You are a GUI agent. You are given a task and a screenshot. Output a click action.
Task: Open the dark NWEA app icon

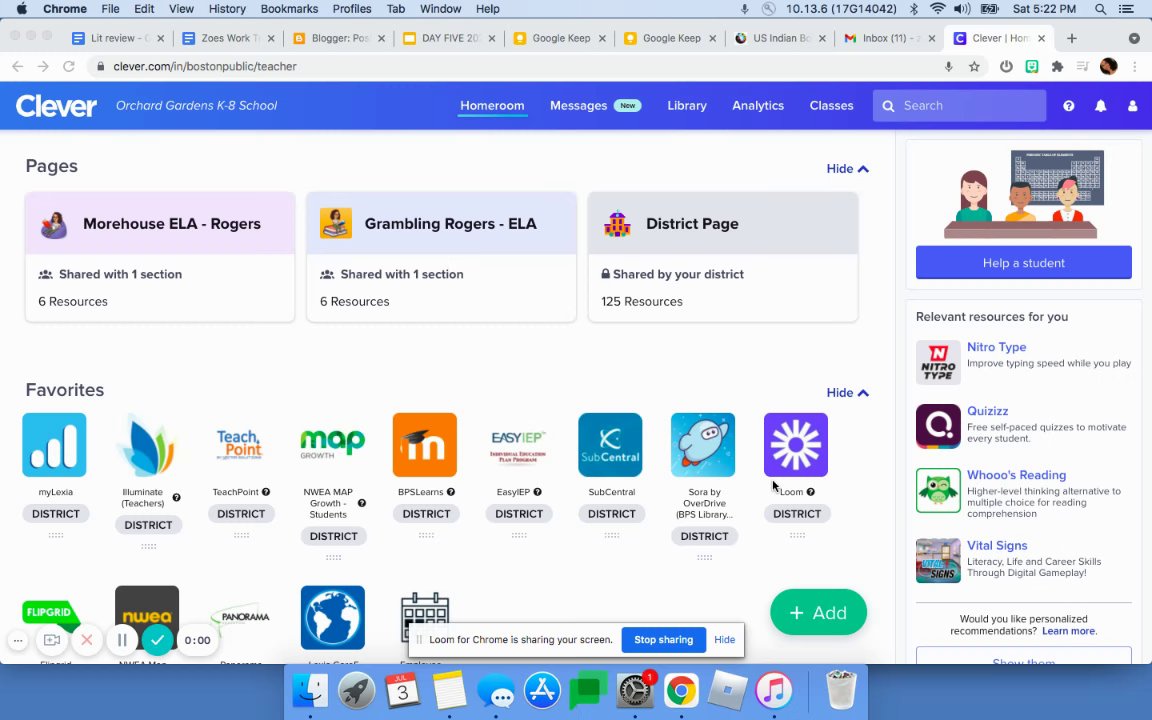(x=147, y=617)
